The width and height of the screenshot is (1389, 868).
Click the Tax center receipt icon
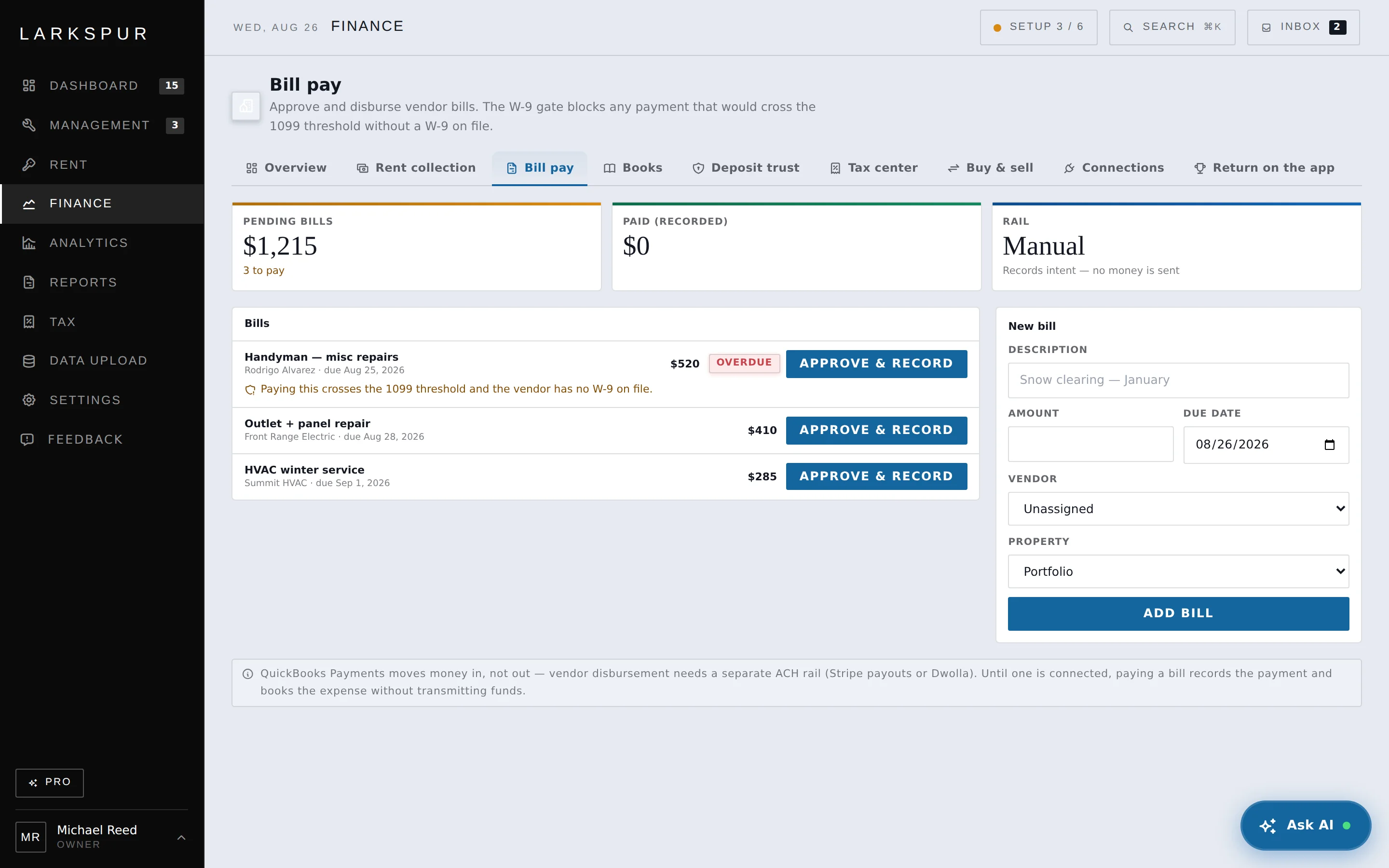[x=835, y=168]
